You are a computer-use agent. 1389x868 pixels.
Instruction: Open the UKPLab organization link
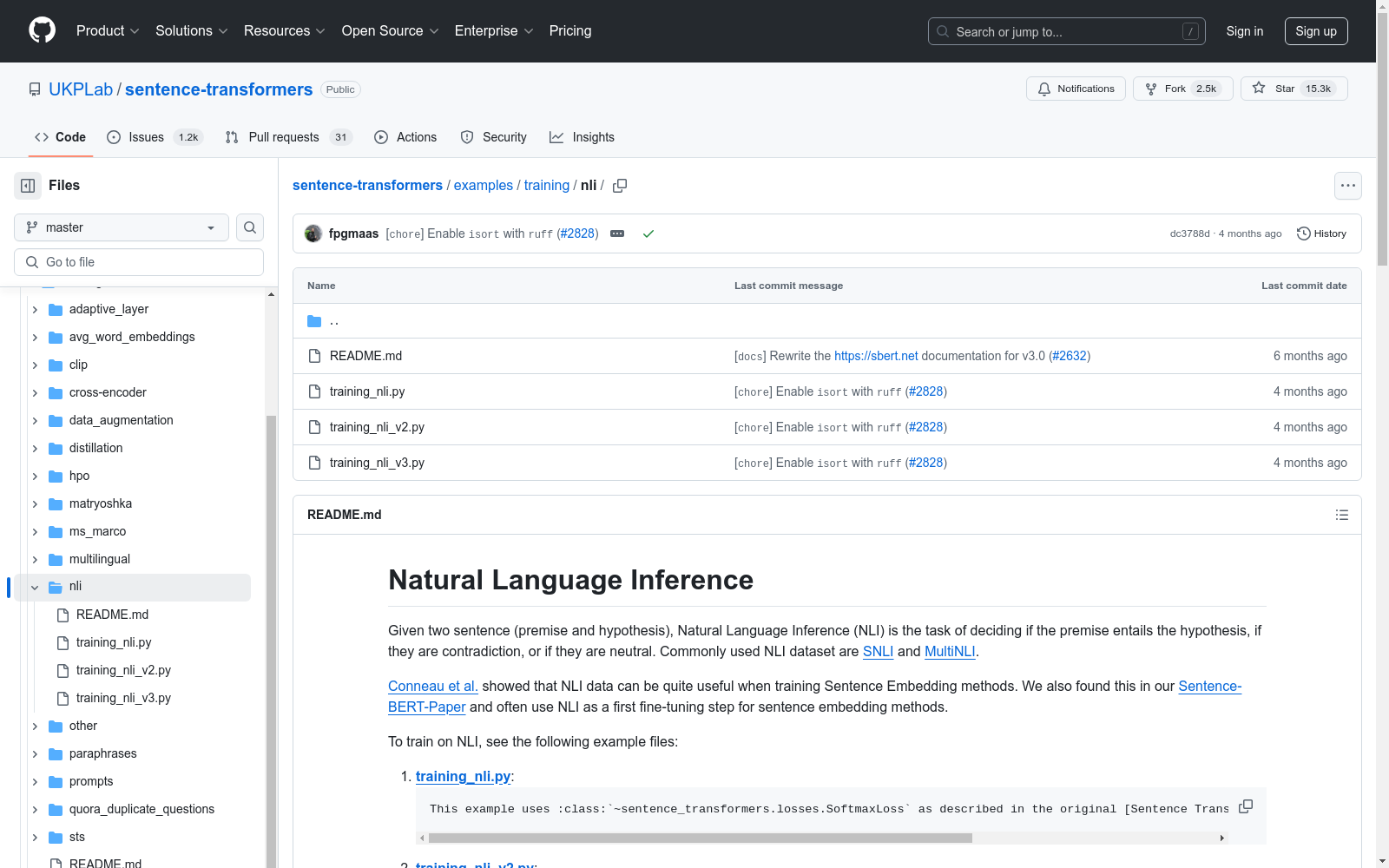click(x=81, y=89)
